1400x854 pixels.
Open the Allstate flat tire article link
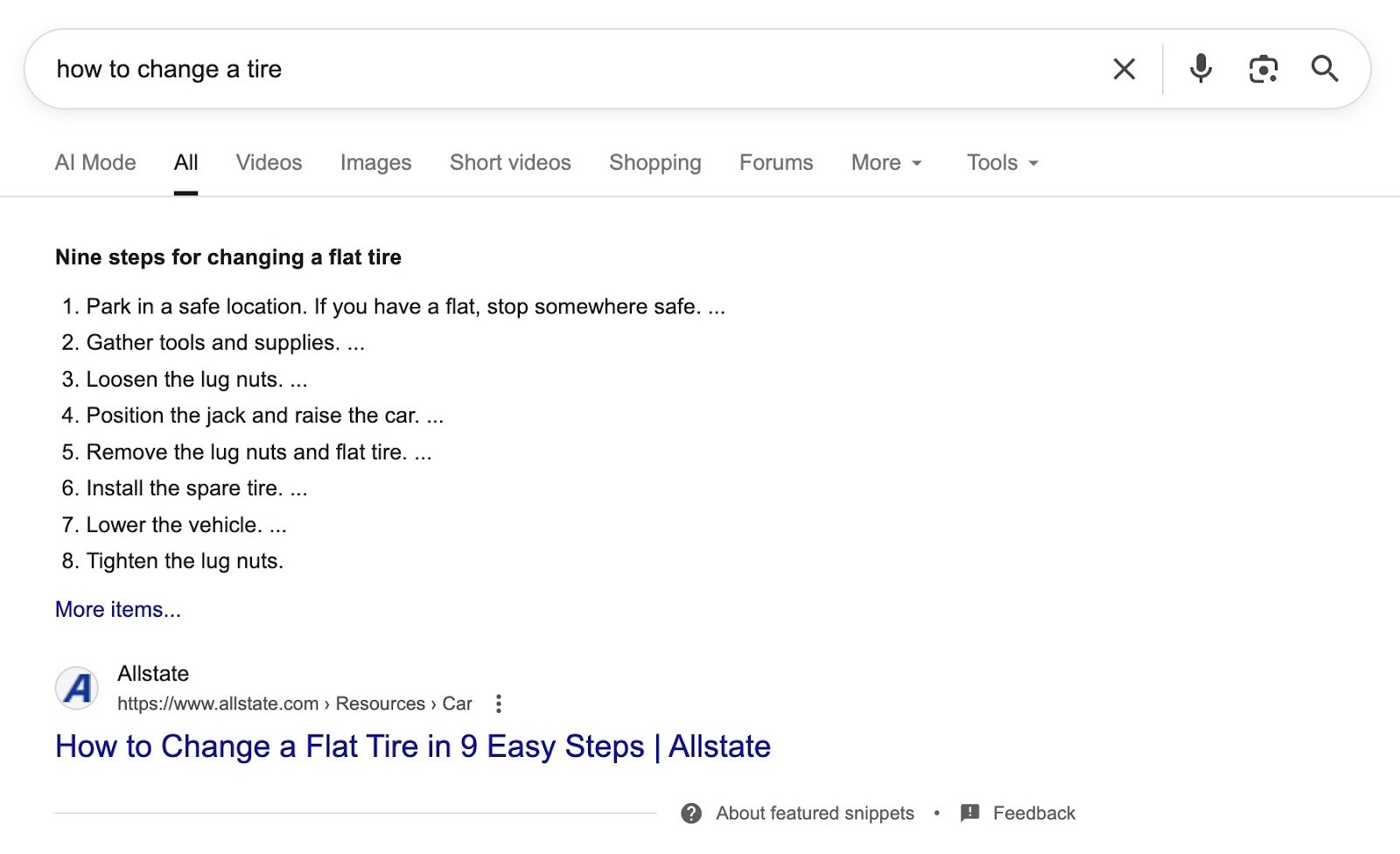coord(412,746)
